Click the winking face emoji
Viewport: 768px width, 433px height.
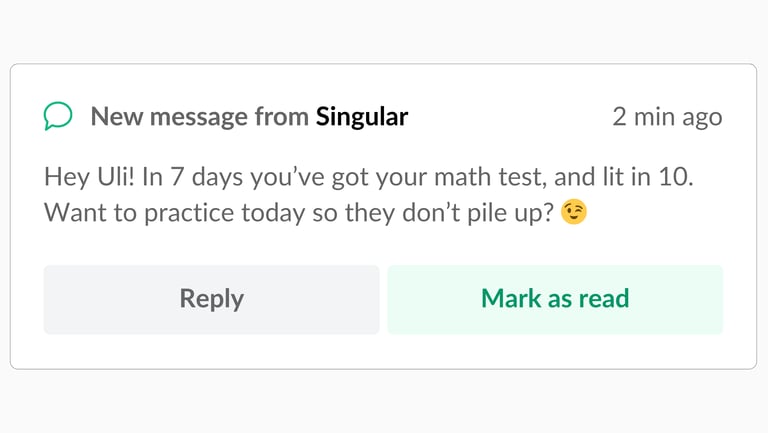pos(574,212)
